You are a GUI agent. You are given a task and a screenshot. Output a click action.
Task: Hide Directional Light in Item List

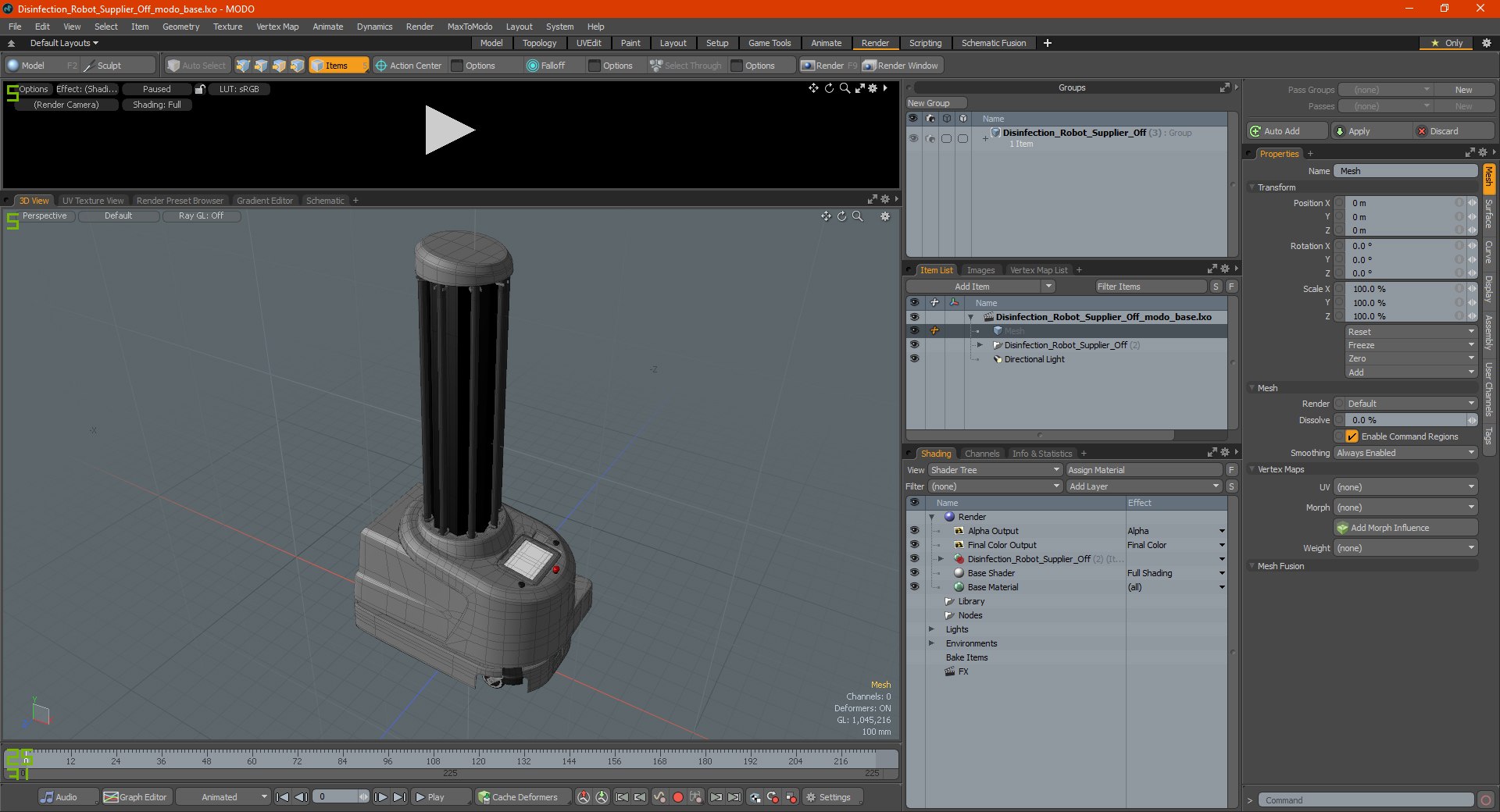914,358
